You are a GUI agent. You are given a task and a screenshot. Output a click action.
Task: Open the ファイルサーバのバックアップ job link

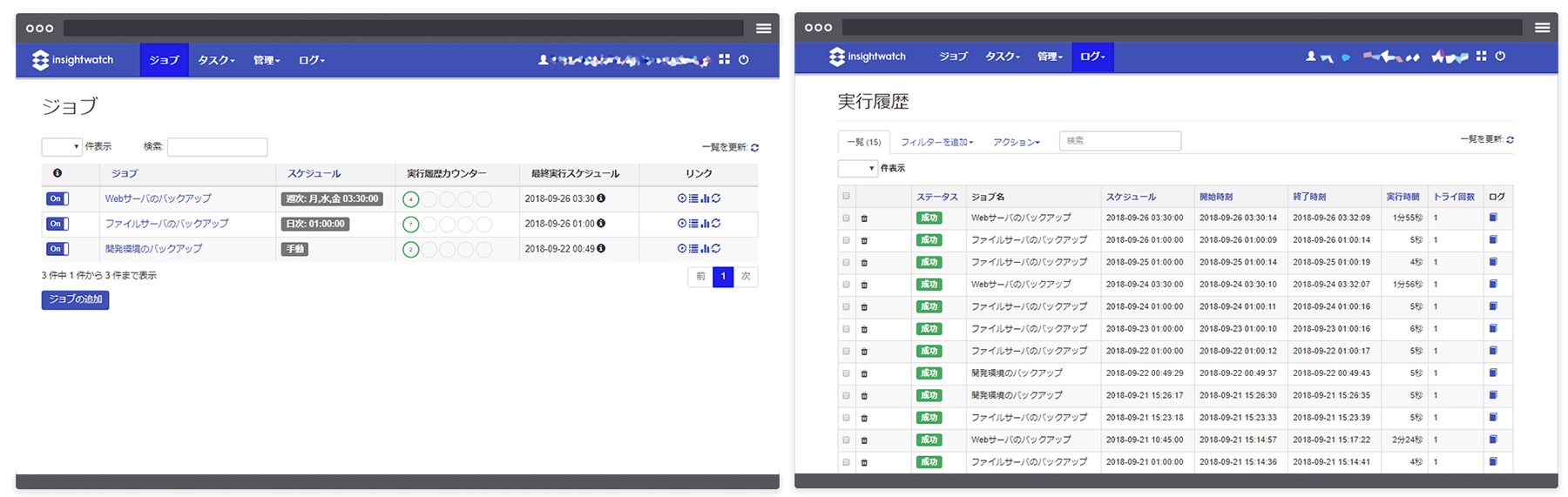[166, 224]
